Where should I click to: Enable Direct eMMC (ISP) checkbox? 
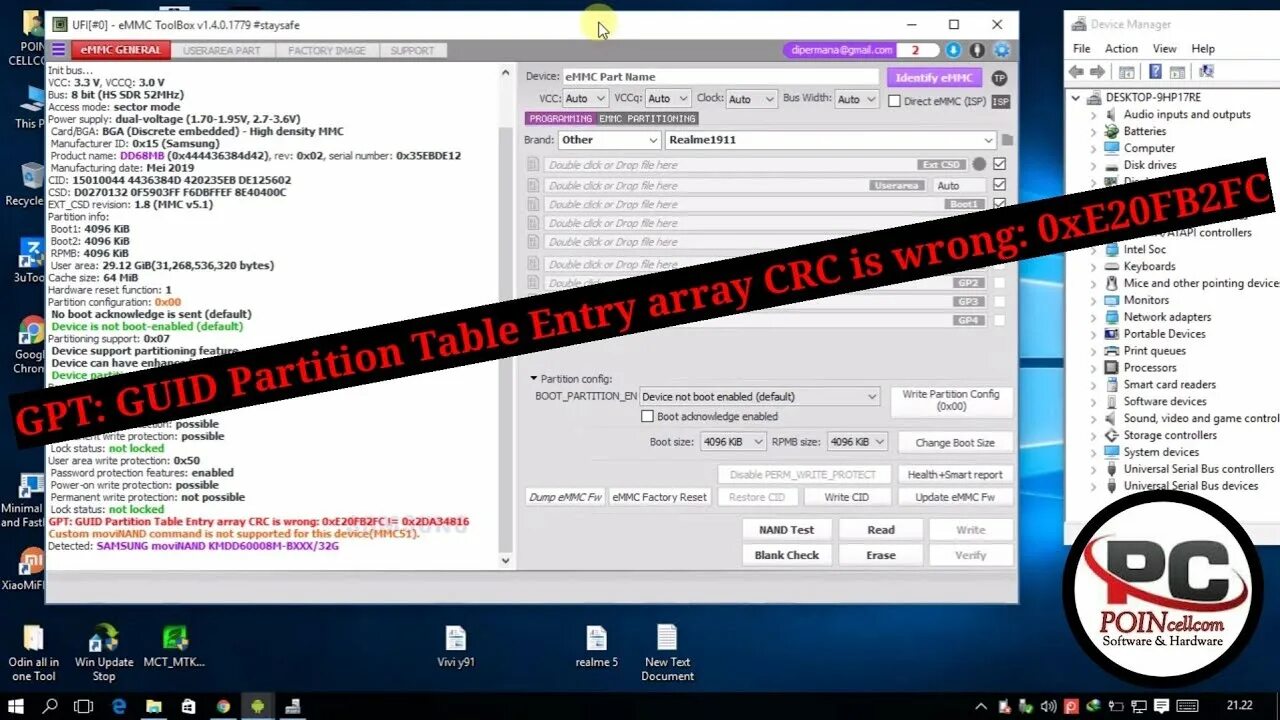[x=894, y=101]
